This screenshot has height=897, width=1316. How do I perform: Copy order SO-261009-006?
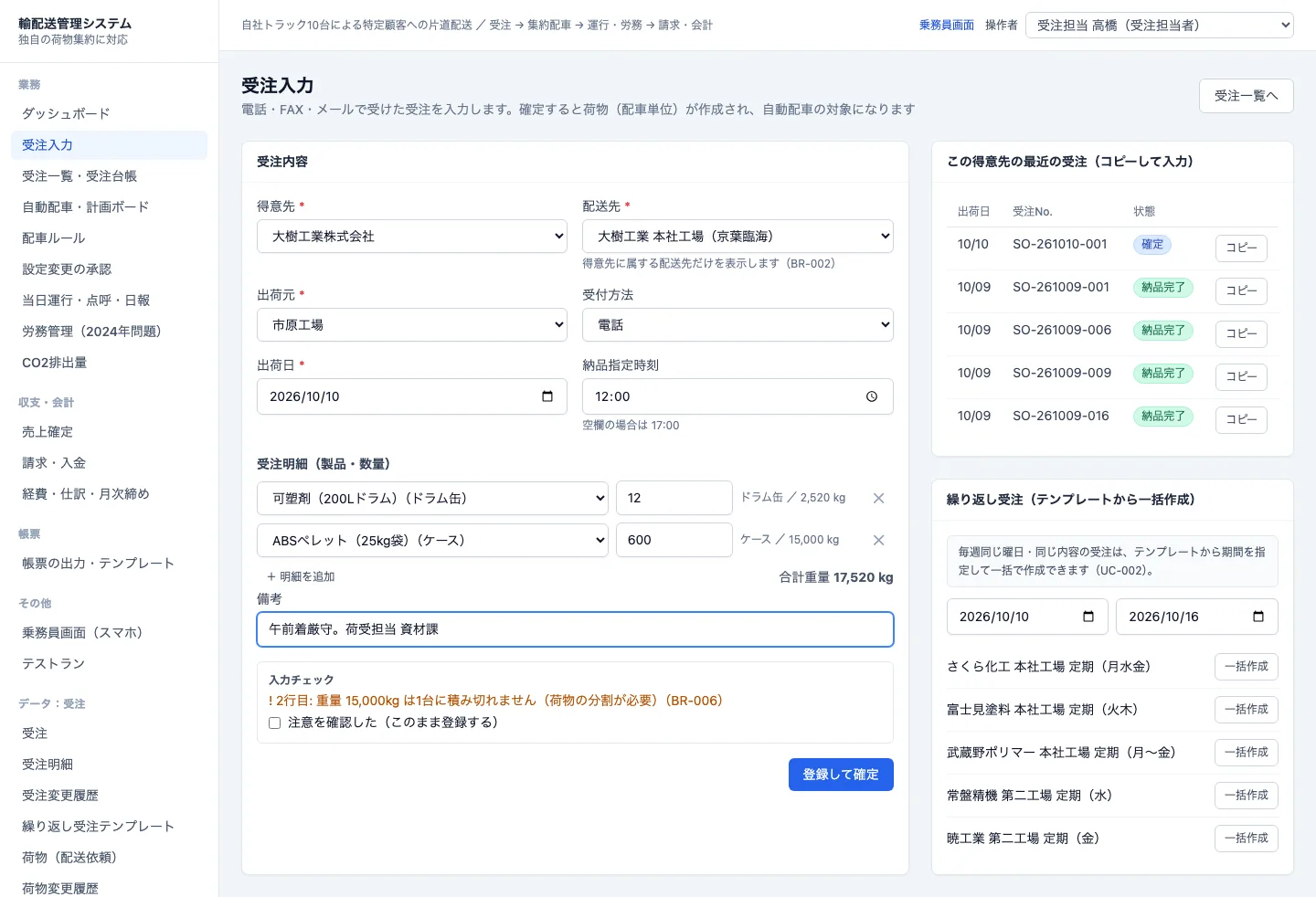click(x=1241, y=333)
